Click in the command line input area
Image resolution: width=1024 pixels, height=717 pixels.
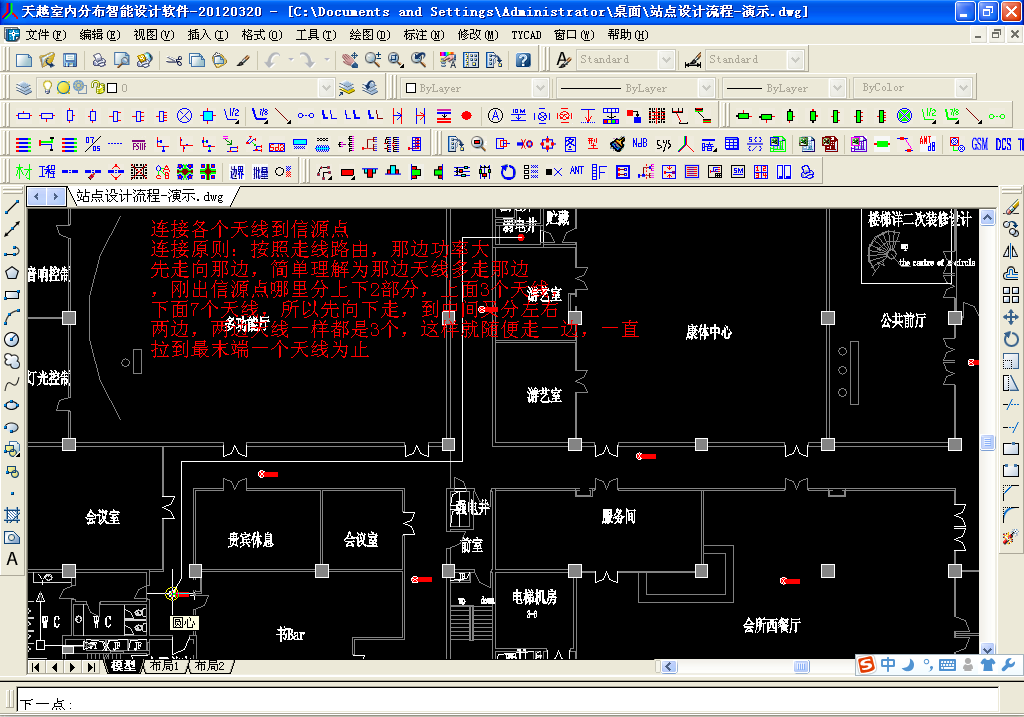point(500,703)
